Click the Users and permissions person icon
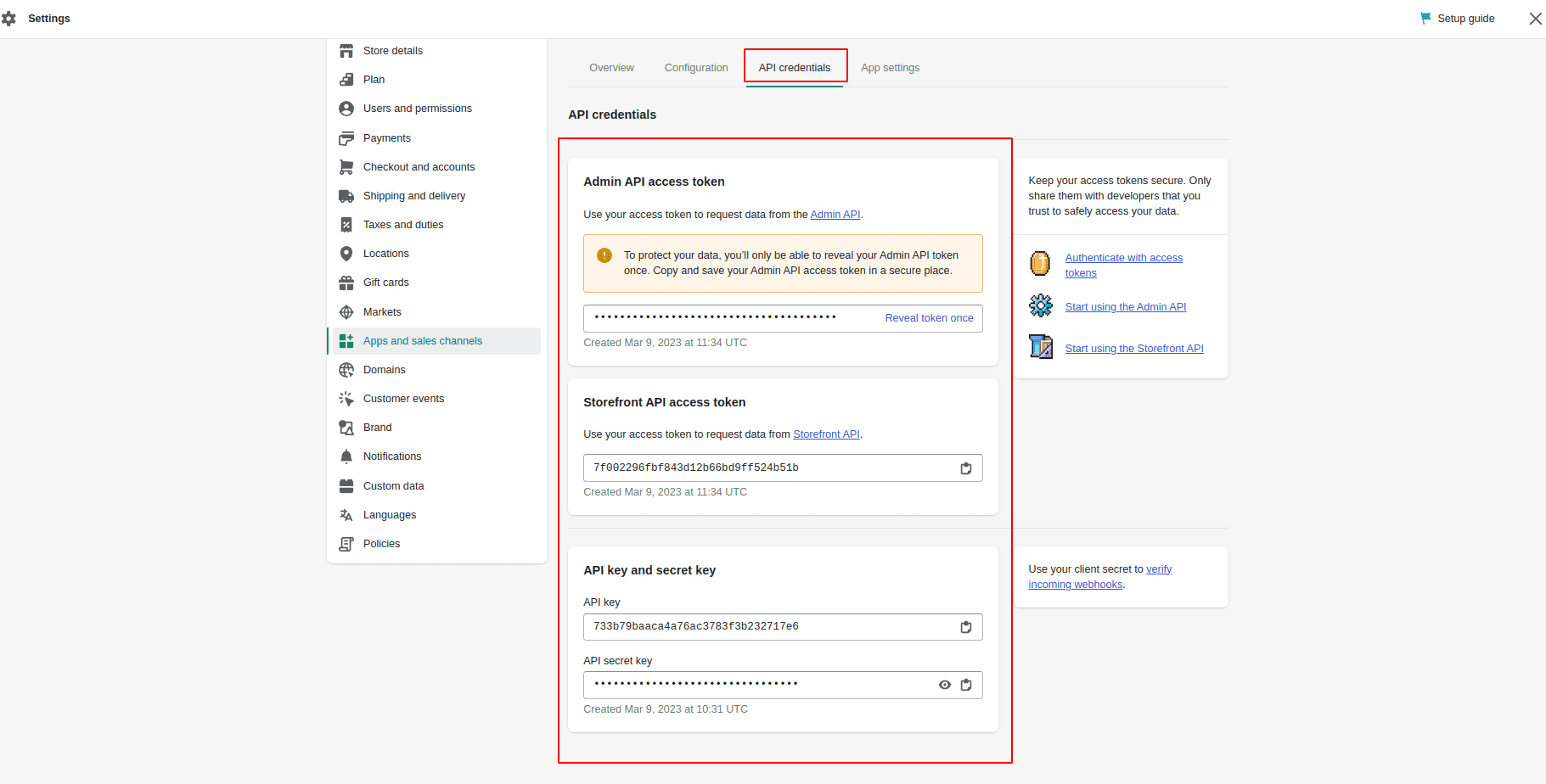This screenshot has height=784, width=1546. point(346,109)
